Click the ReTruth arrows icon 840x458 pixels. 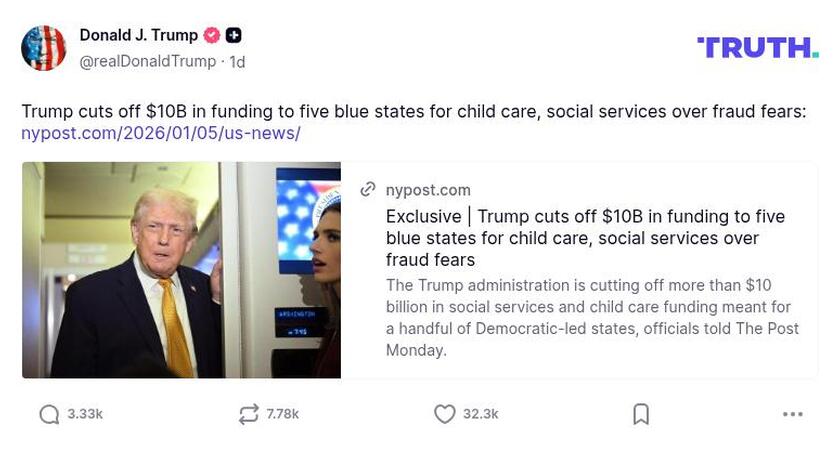coord(248,414)
